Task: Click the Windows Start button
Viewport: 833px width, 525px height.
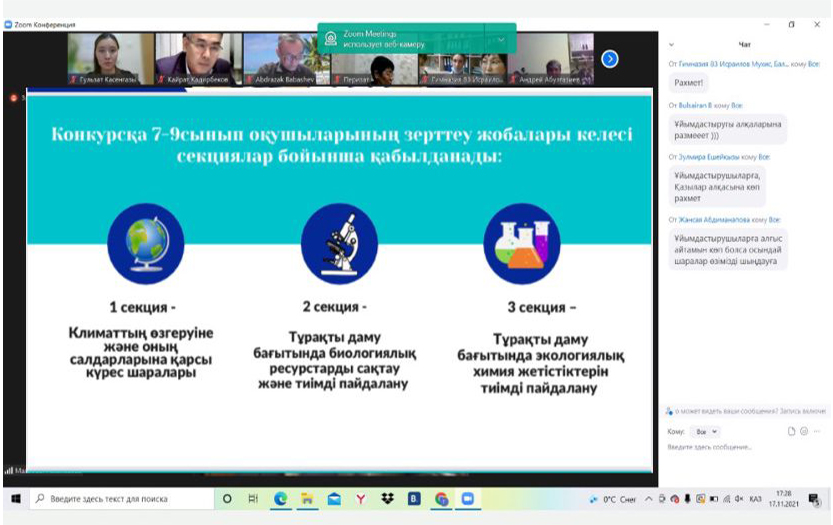Action: [x=16, y=498]
